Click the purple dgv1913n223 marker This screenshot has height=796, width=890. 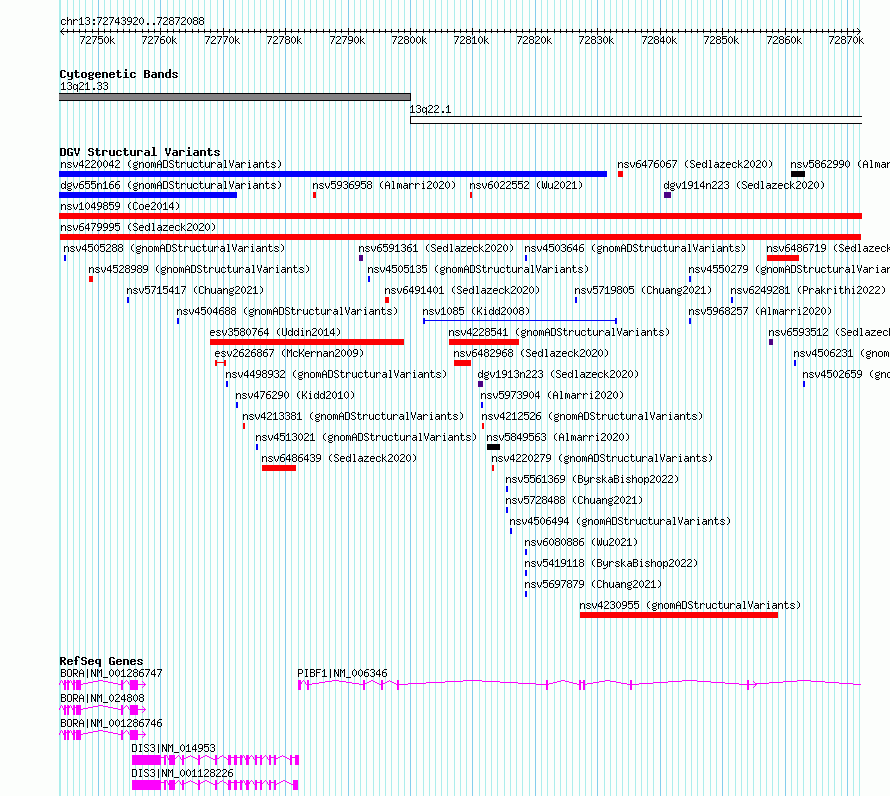click(481, 384)
